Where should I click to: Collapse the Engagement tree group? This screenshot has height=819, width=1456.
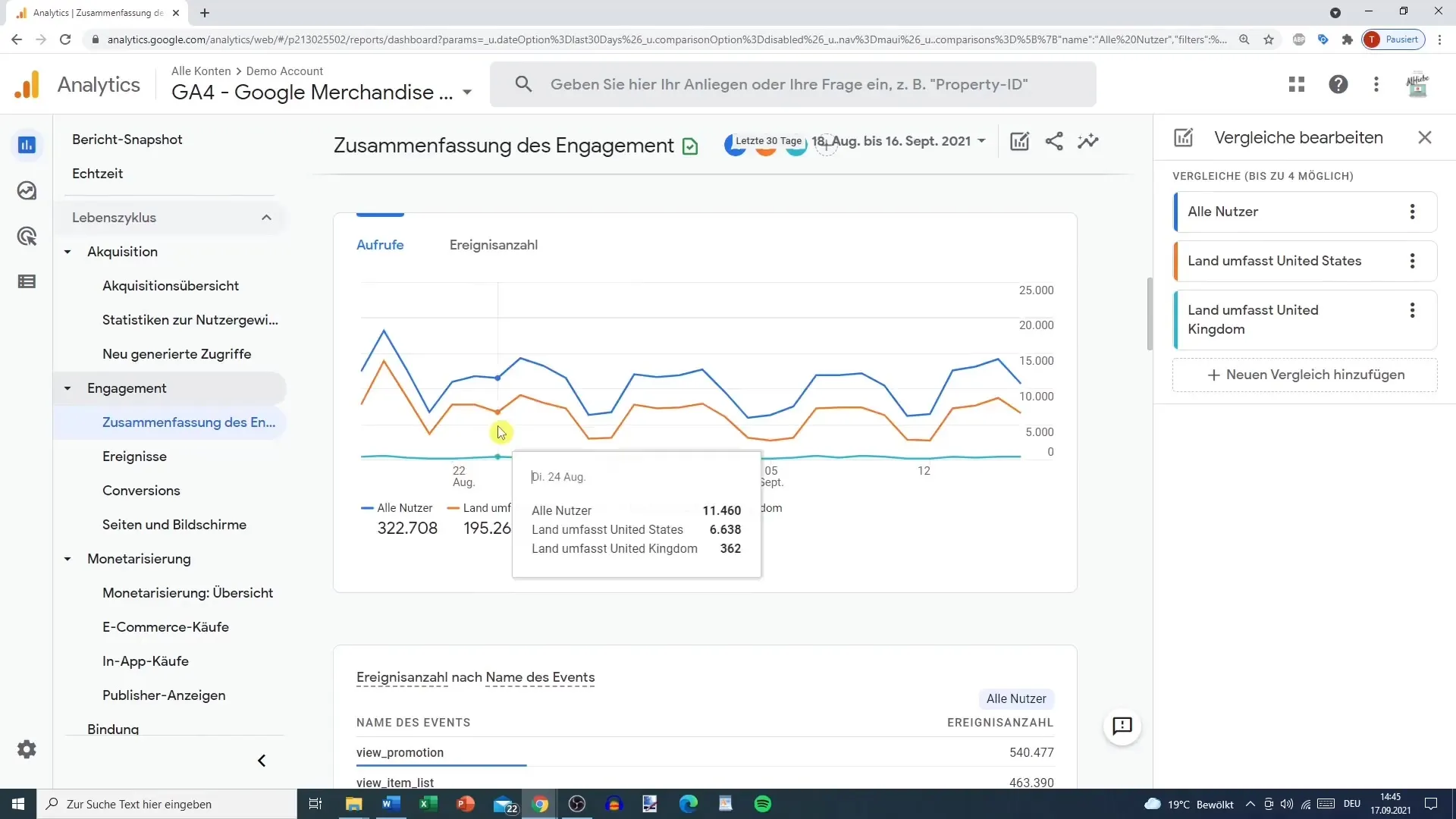67,388
